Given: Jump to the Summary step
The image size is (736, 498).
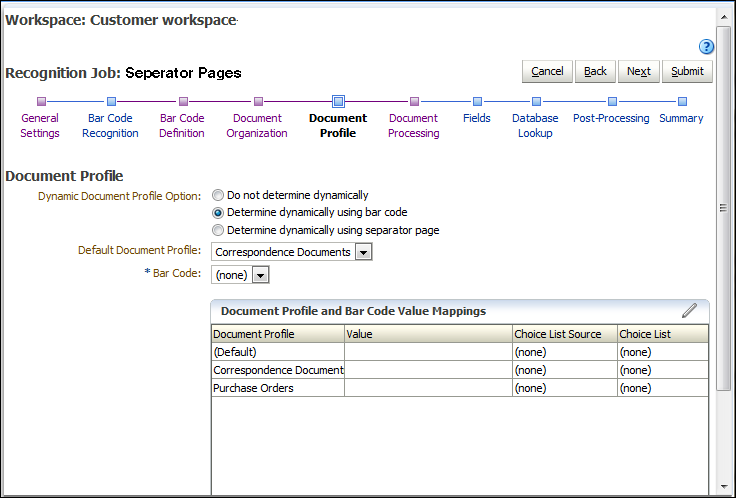Looking at the screenshot, I should click(681, 118).
